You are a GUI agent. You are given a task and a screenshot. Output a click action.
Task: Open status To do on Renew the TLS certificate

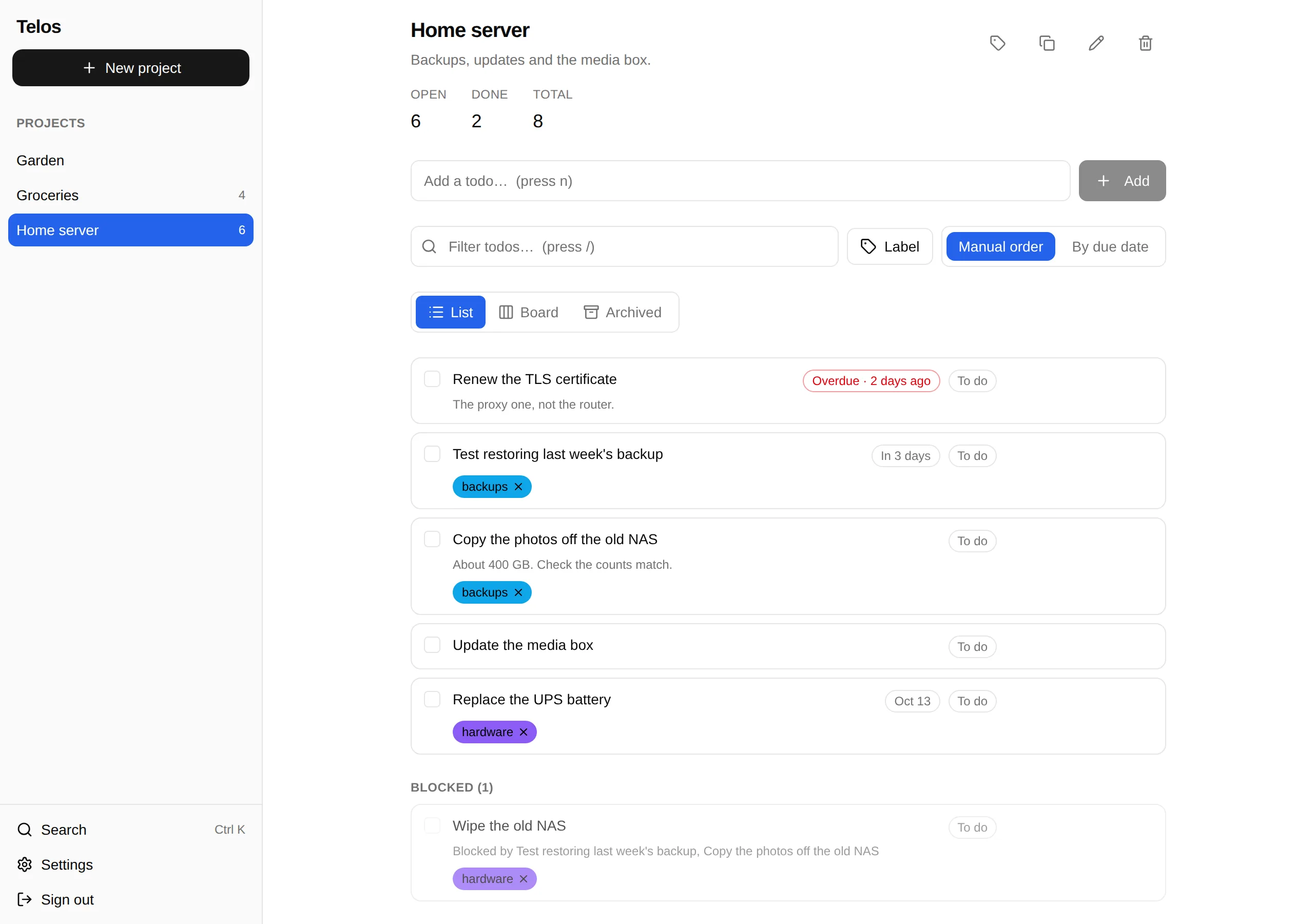point(972,381)
